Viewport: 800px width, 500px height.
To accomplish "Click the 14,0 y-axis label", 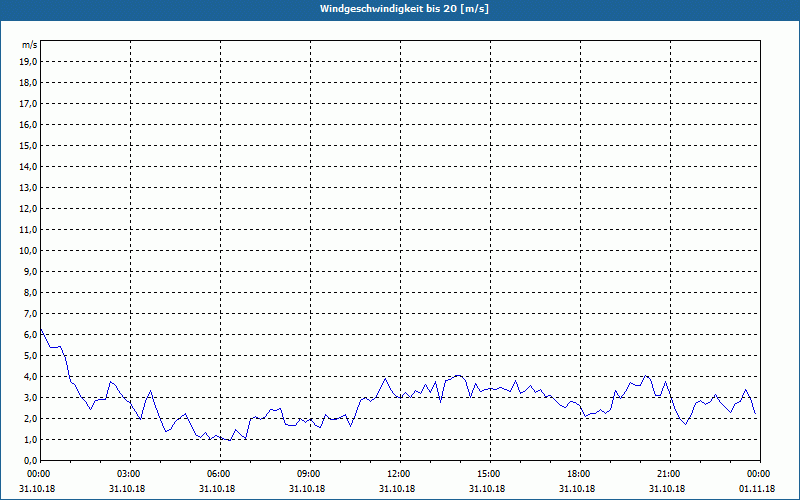I will tap(28, 166).
